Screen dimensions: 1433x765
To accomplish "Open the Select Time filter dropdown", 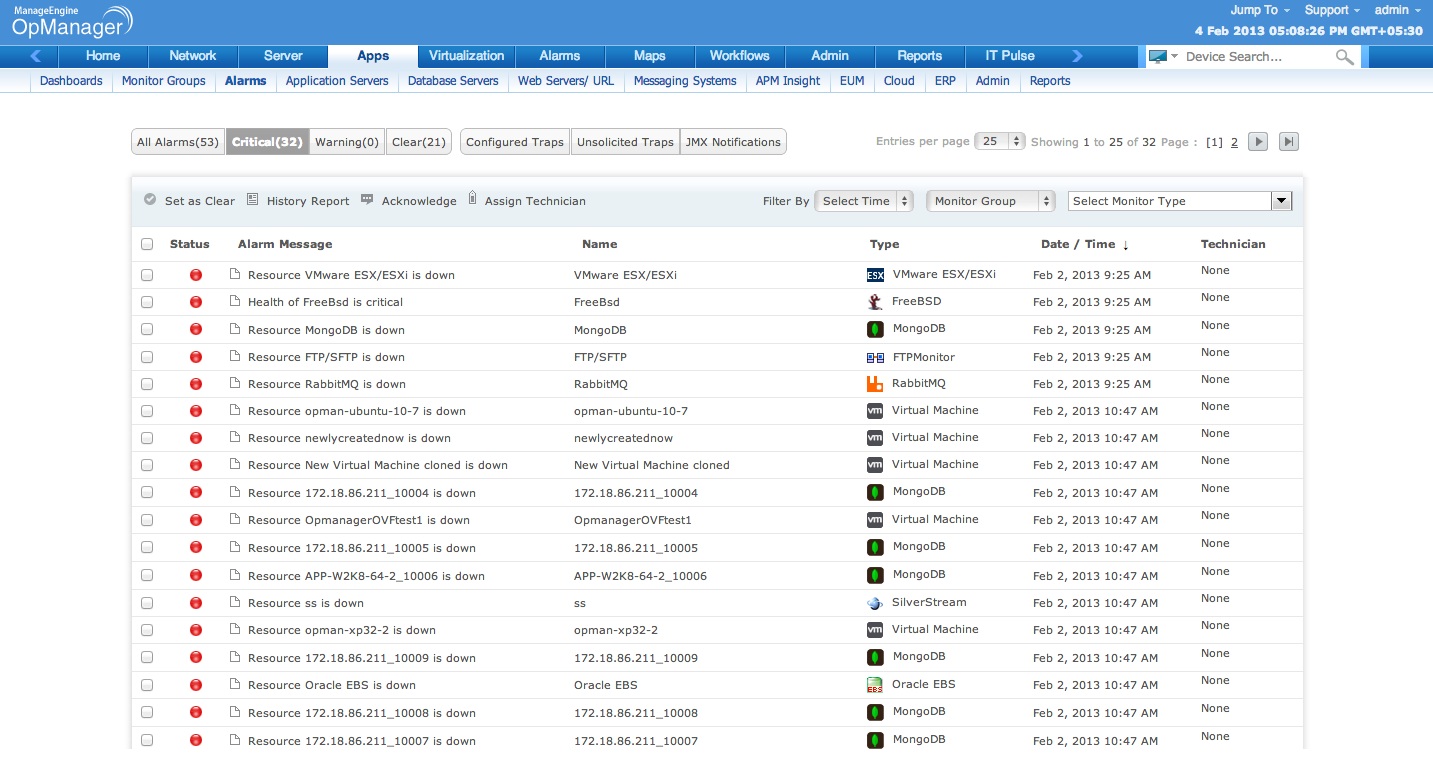I will point(864,201).
